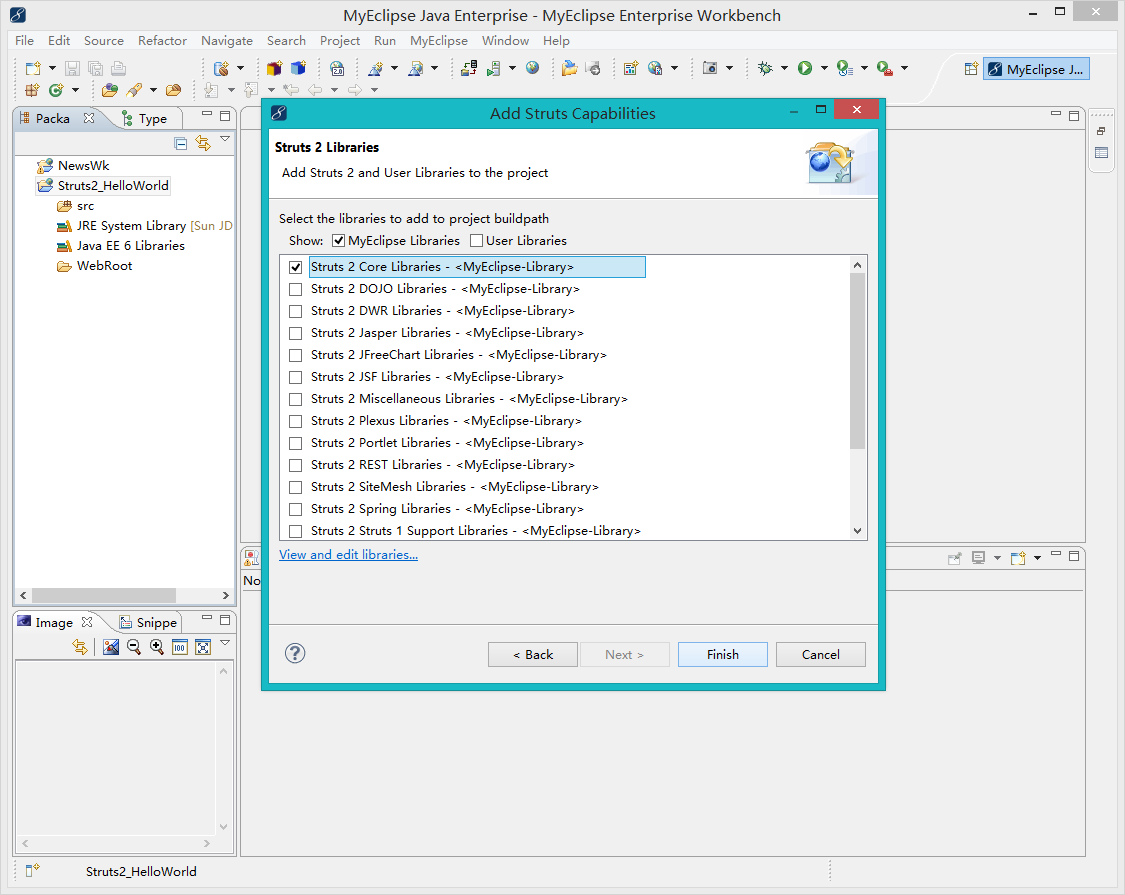Image resolution: width=1125 pixels, height=895 pixels.
Task: Check Struts 2 REST Libraries checkbox
Action: 296,465
